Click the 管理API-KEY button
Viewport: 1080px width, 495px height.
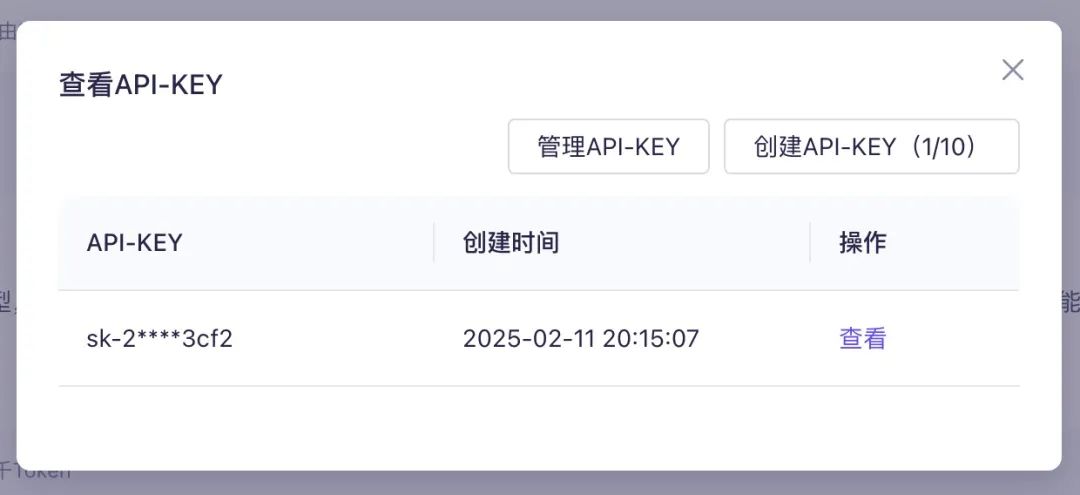pos(608,147)
